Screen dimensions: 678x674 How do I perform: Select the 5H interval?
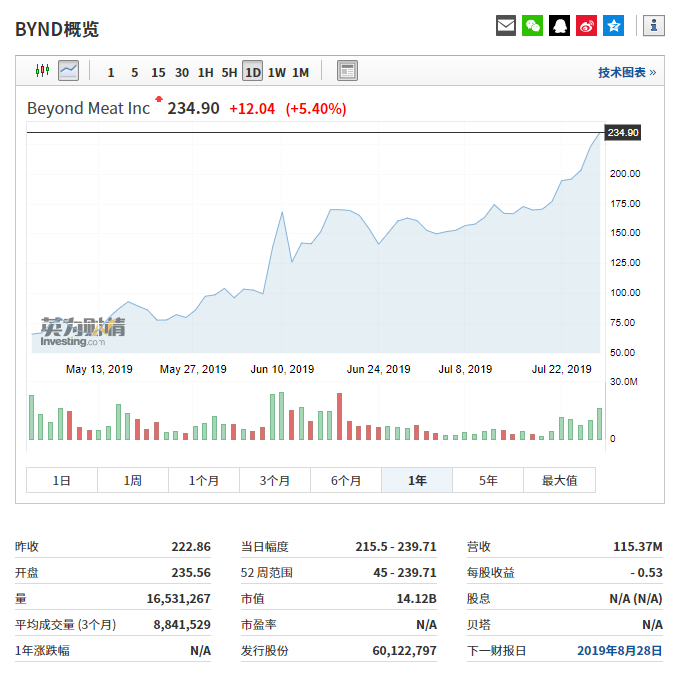click(229, 72)
